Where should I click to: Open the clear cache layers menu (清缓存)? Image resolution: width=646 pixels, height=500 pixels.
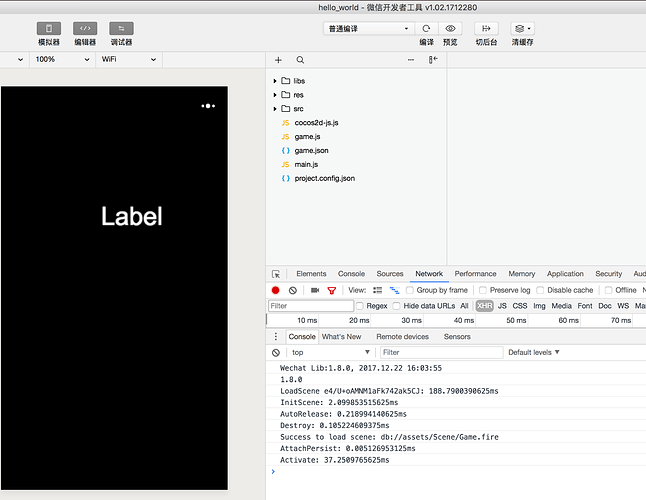[522, 28]
